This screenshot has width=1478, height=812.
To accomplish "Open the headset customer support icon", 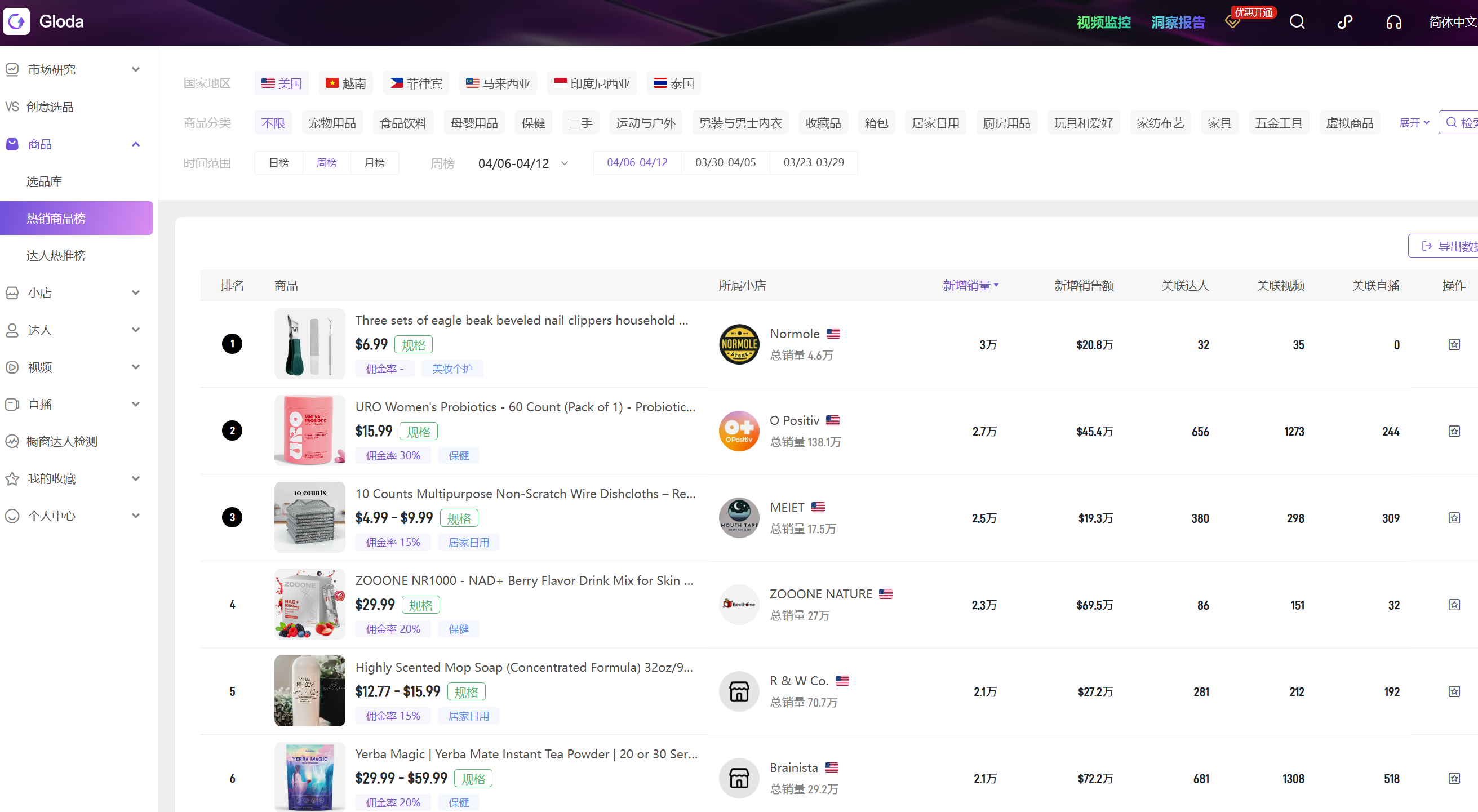I will (1393, 22).
